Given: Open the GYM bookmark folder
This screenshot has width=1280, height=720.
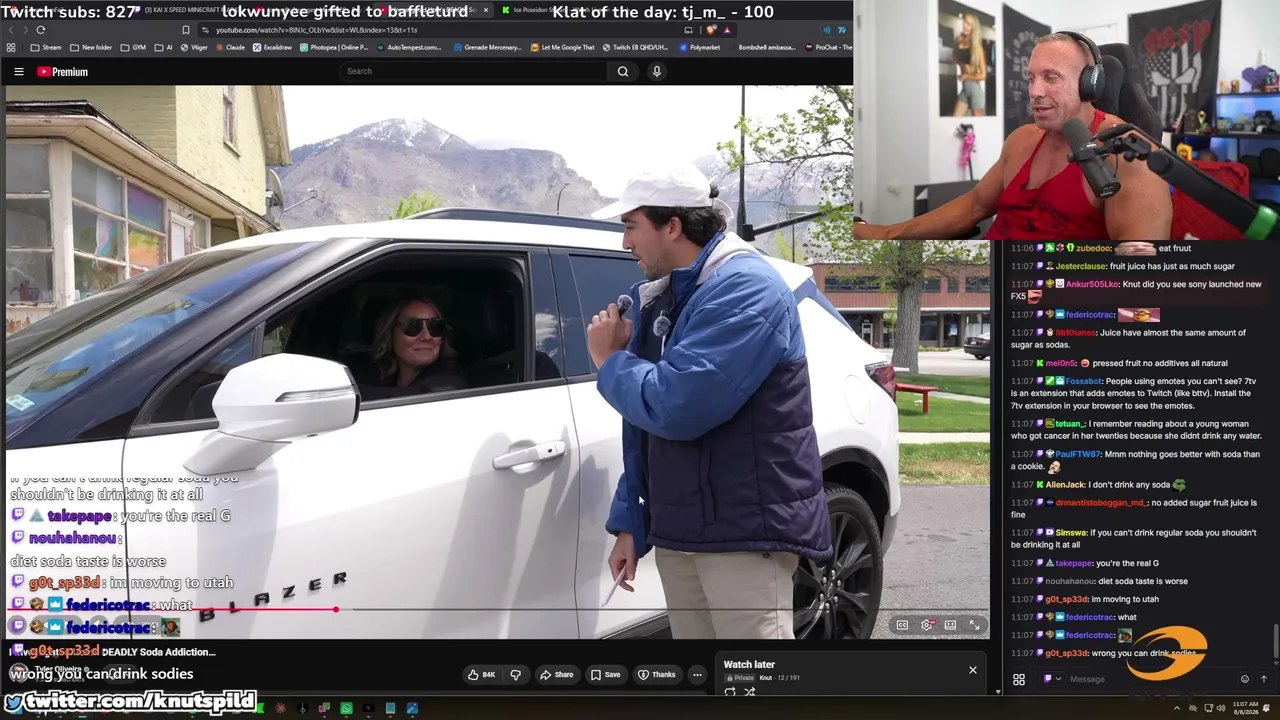Looking at the screenshot, I should point(133,47).
